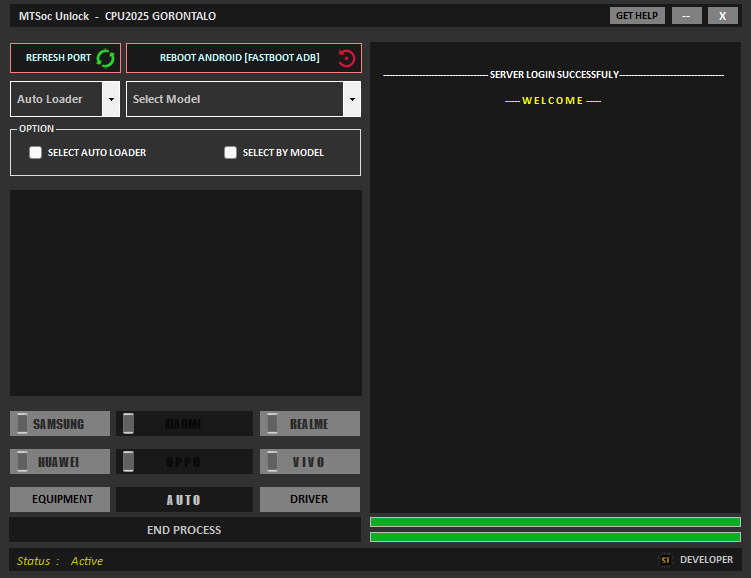Select the VIVO brand button
Screen dimensions: 751x578
[x=310, y=462]
